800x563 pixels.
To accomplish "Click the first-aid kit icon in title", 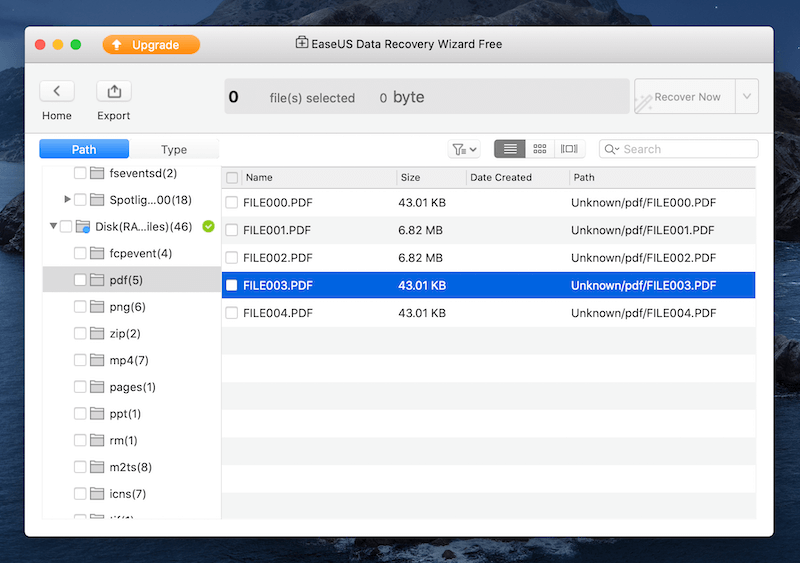I will pos(302,43).
